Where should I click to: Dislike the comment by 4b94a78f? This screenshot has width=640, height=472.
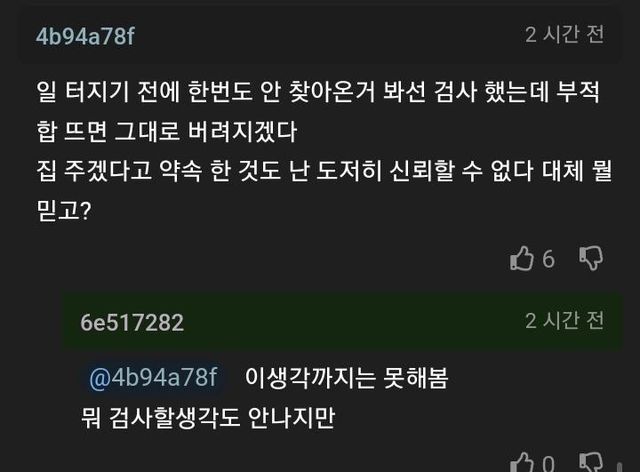[592, 258]
